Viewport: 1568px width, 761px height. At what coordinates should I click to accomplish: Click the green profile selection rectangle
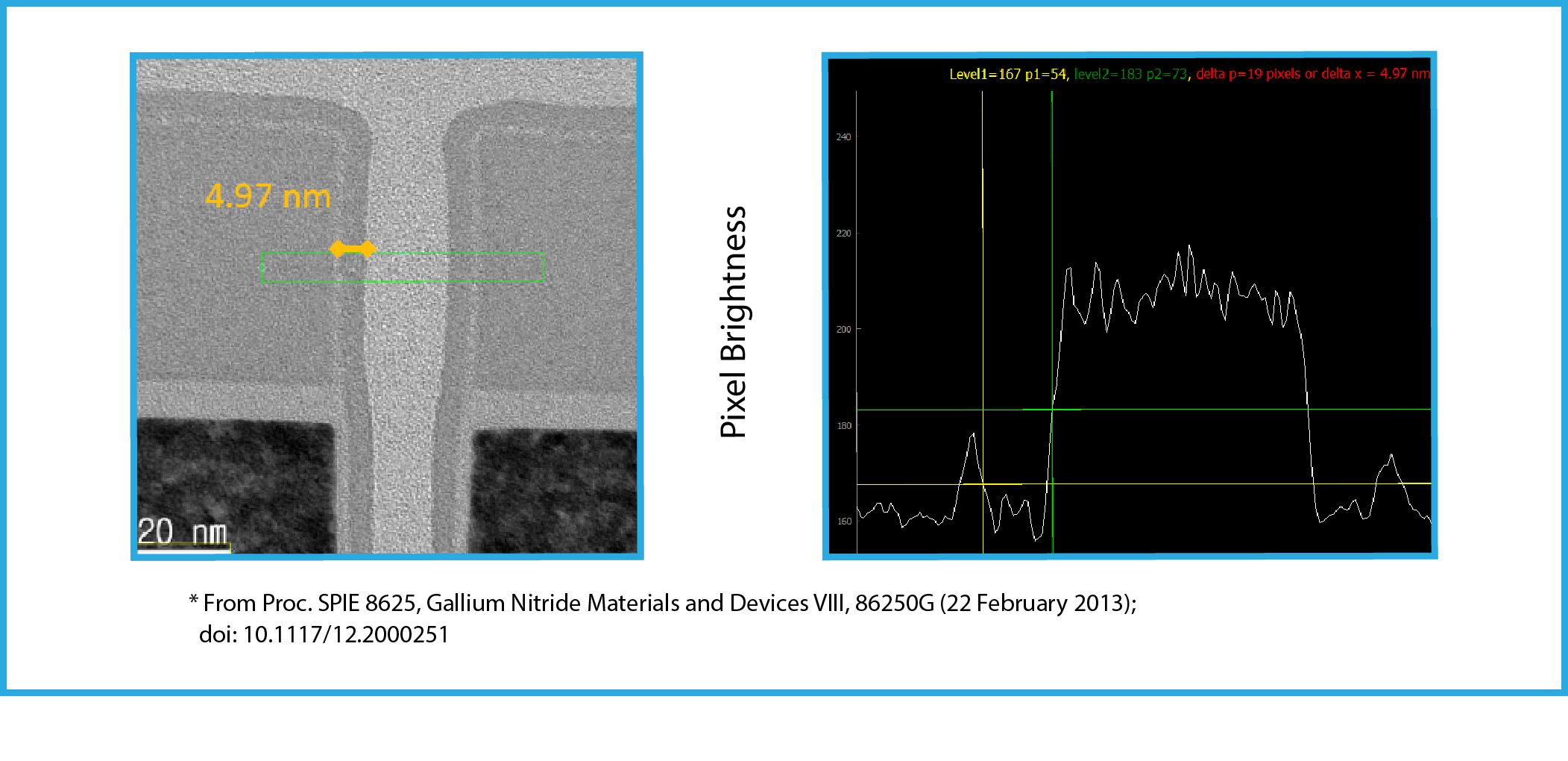(403, 267)
